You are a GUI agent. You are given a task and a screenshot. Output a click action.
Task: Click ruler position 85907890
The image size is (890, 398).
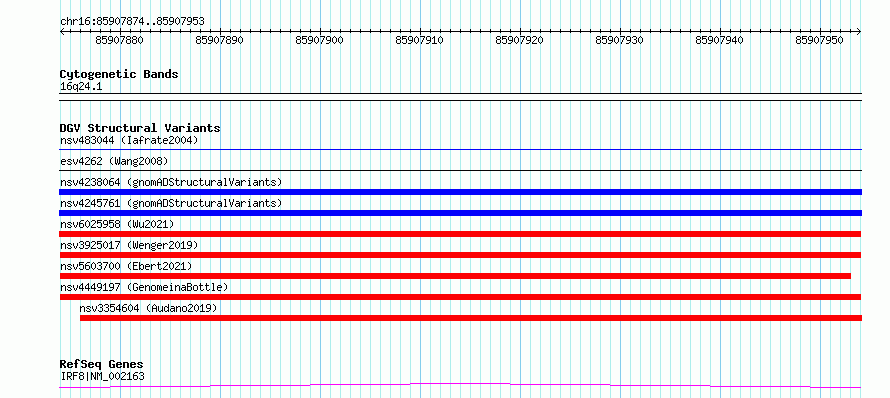220,40
